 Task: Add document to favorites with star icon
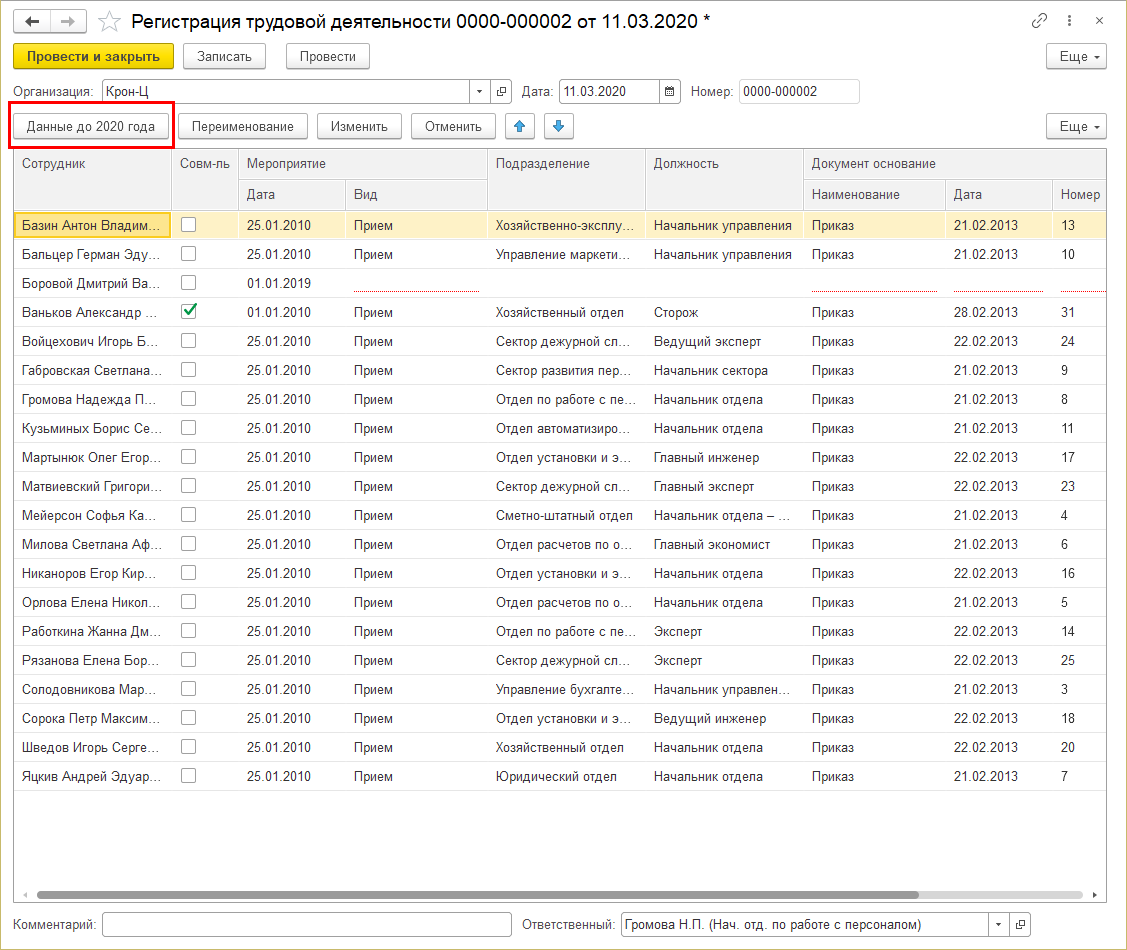[111, 21]
